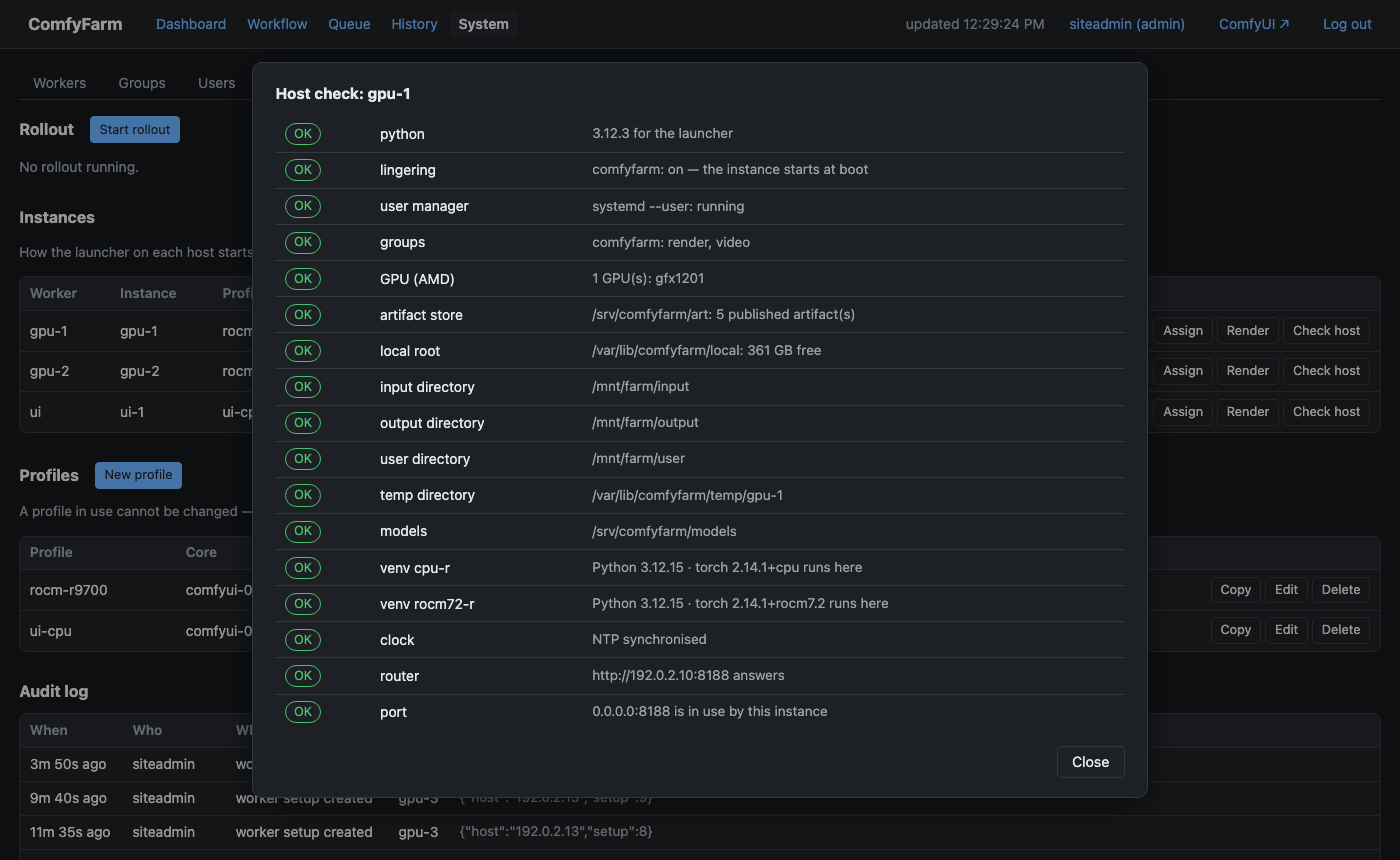
Task: Click Assign for the gpu-2 instance
Action: [1183, 371]
